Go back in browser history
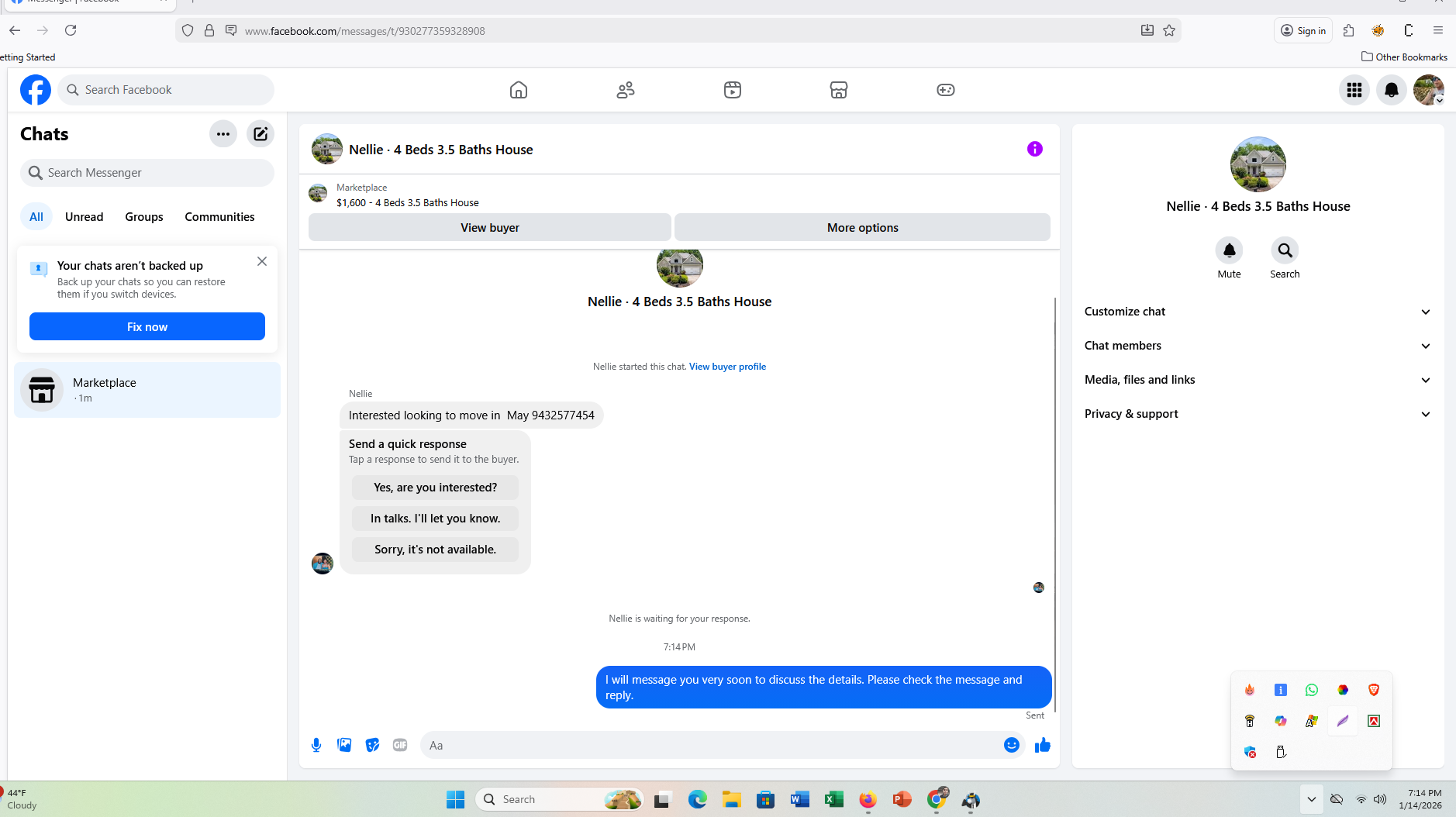Image resolution: width=1456 pixels, height=817 pixels. coord(15,30)
